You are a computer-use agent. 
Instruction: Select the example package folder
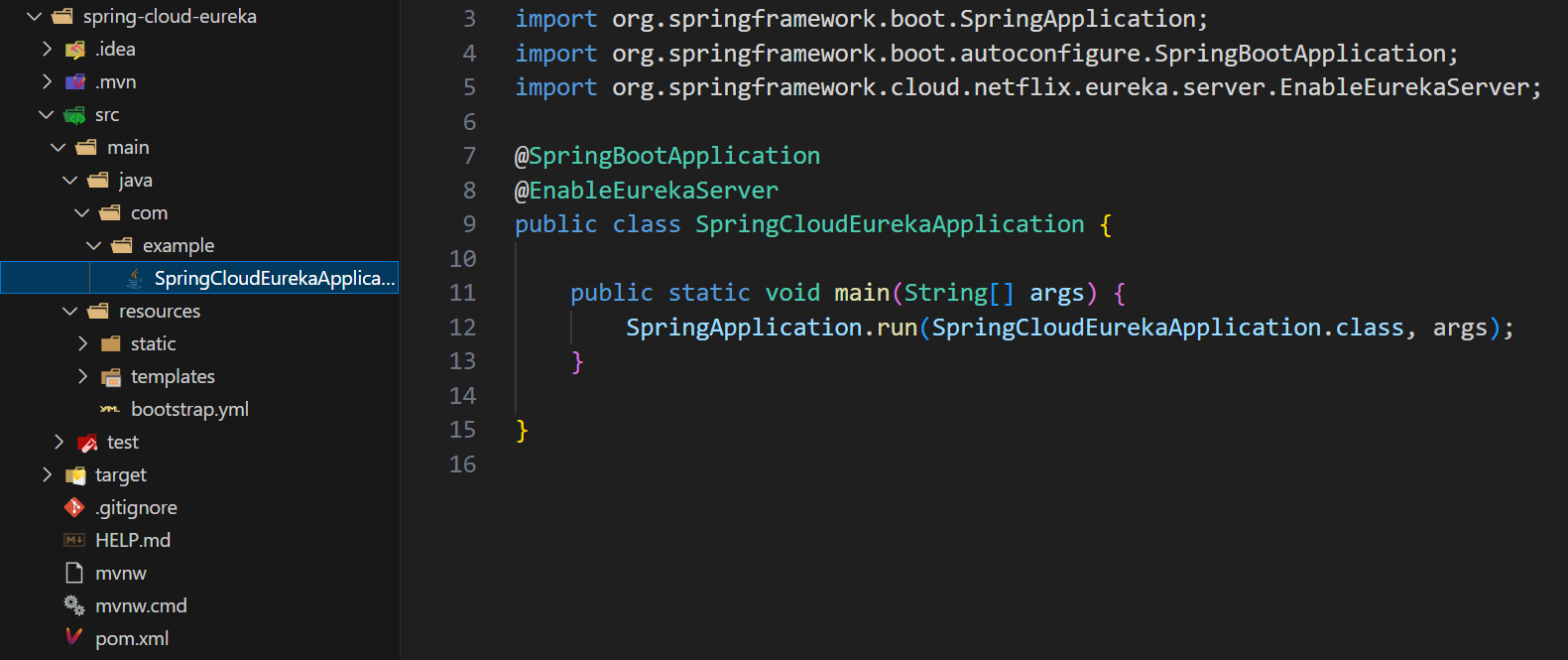(178, 246)
